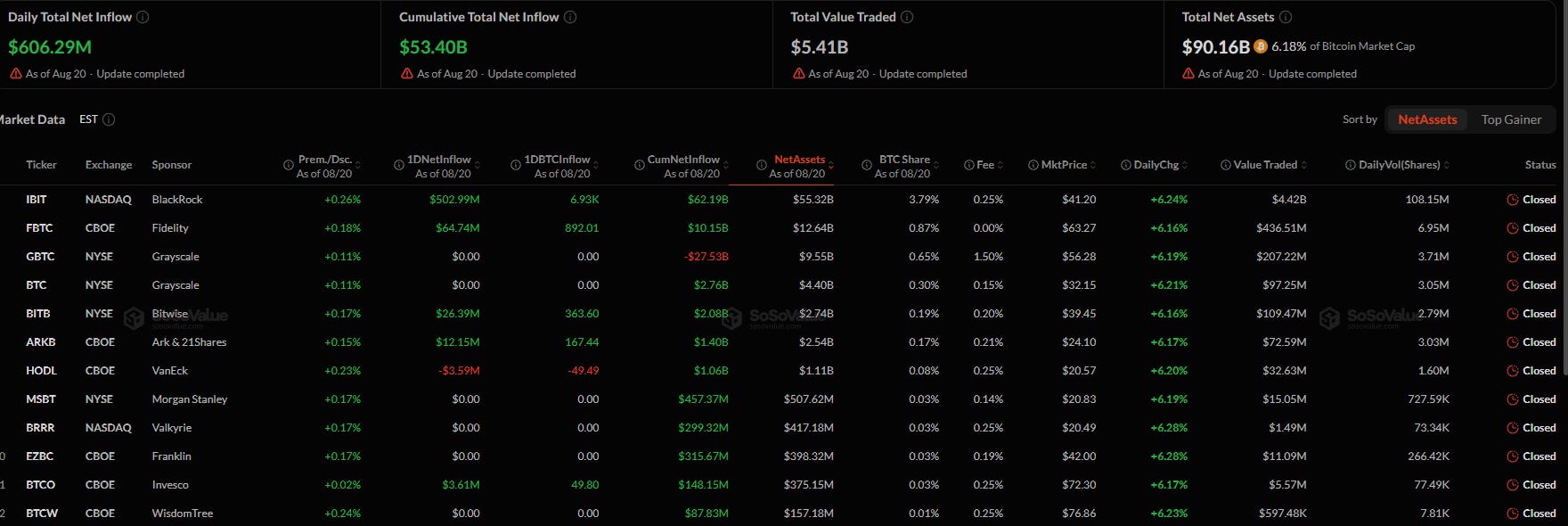Select the WisdomTree sponsor cell
Image resolution: width=1568 pixels, height=526 pixels.
tap(183, 514)
